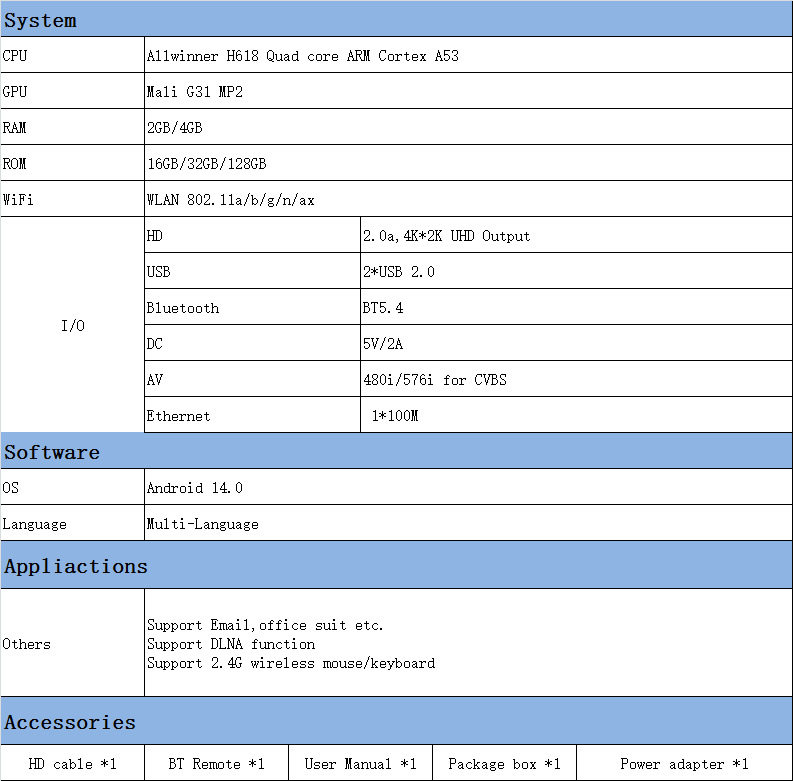Click the '2GB/4GB' value cell
The image size is (793, 781).
pos(468,127)
